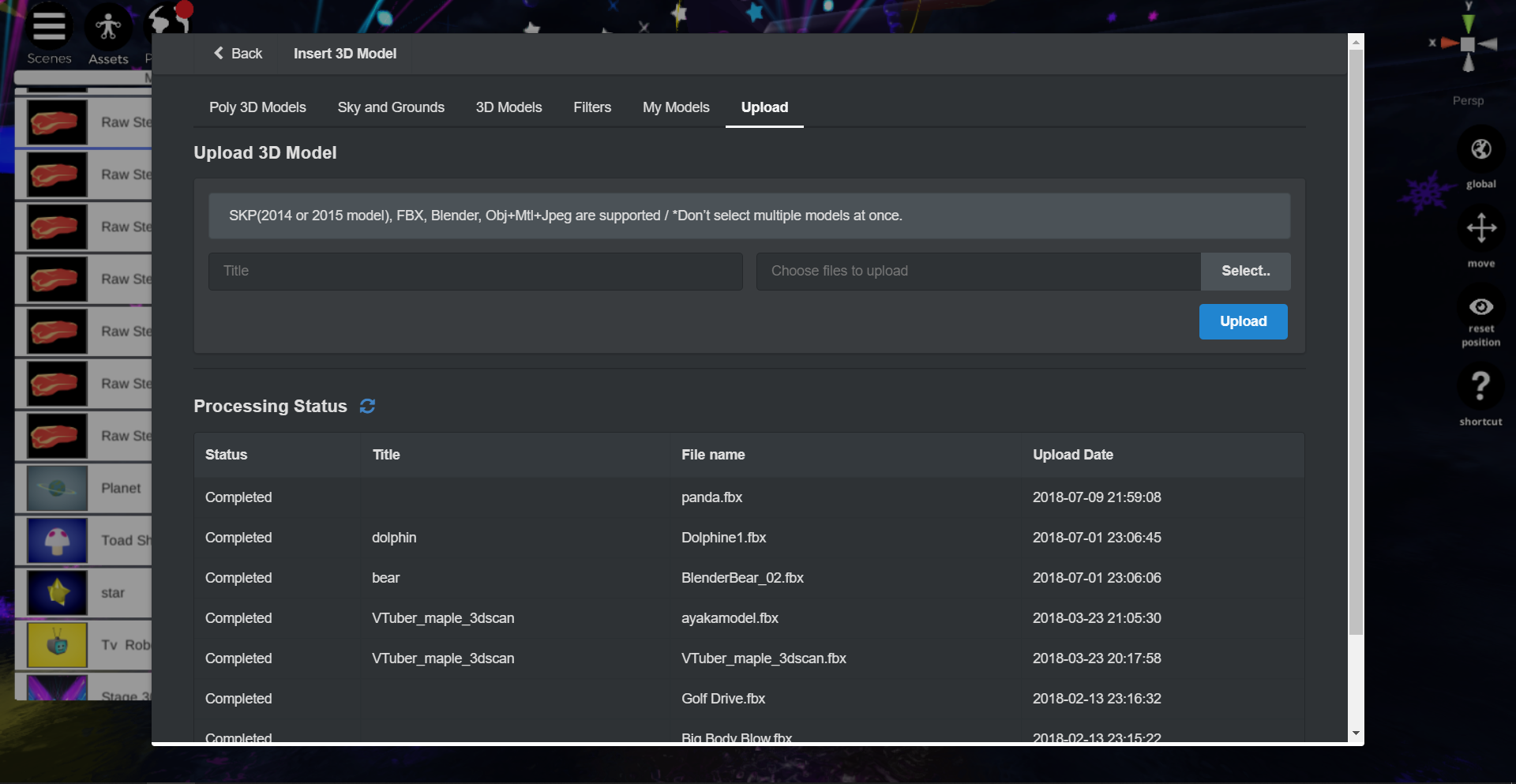The width and height of the screenshot is (1516, 784).
Task: Open the shortcut help question mark
Action: pos(1480,386)
